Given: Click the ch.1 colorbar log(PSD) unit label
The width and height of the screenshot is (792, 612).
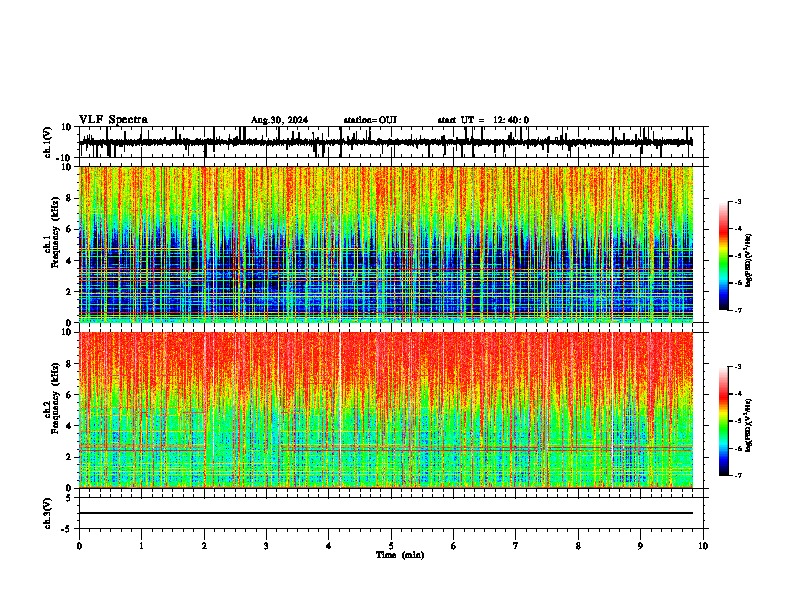Looking at the screenshot, I should point(748,261).
